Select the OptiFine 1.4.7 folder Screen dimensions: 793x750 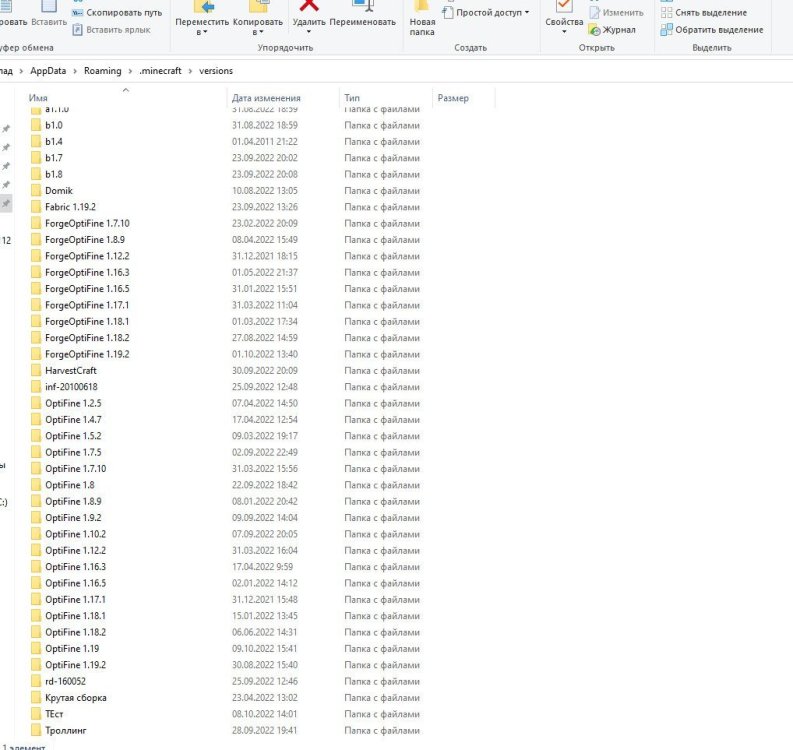(x=73, y=420)
